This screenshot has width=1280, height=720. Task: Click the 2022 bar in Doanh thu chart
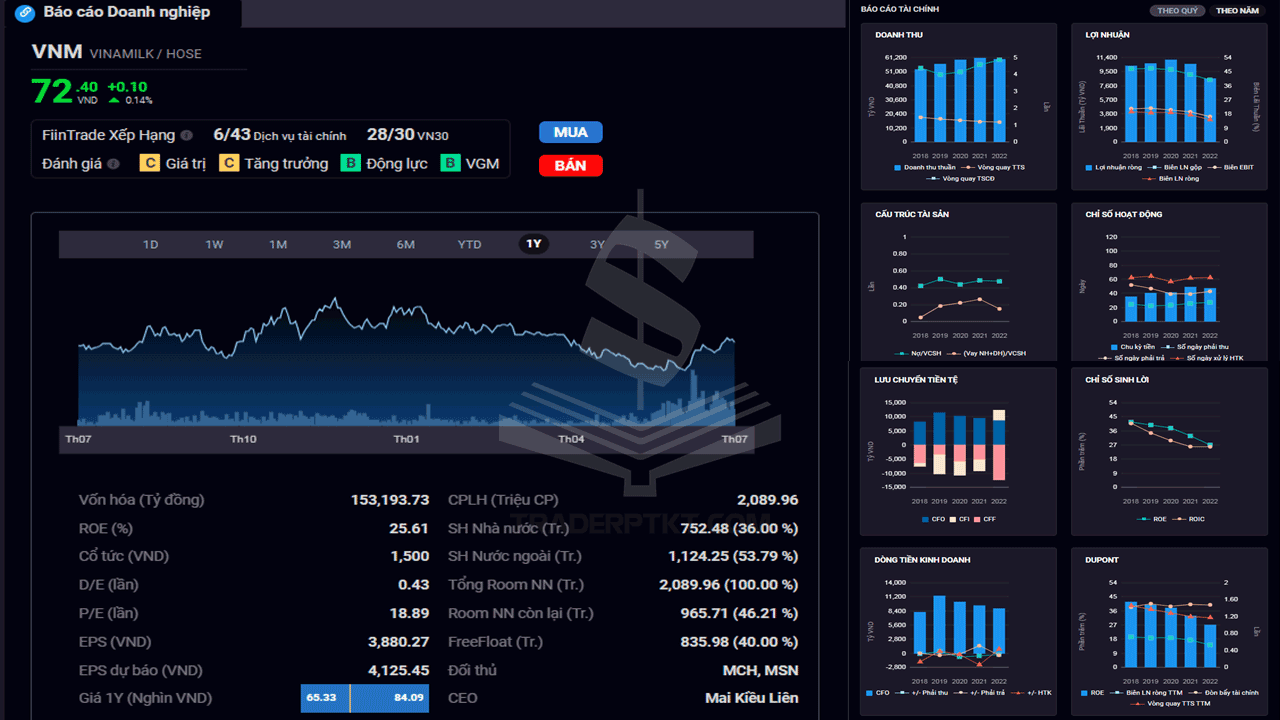[999, 100]
